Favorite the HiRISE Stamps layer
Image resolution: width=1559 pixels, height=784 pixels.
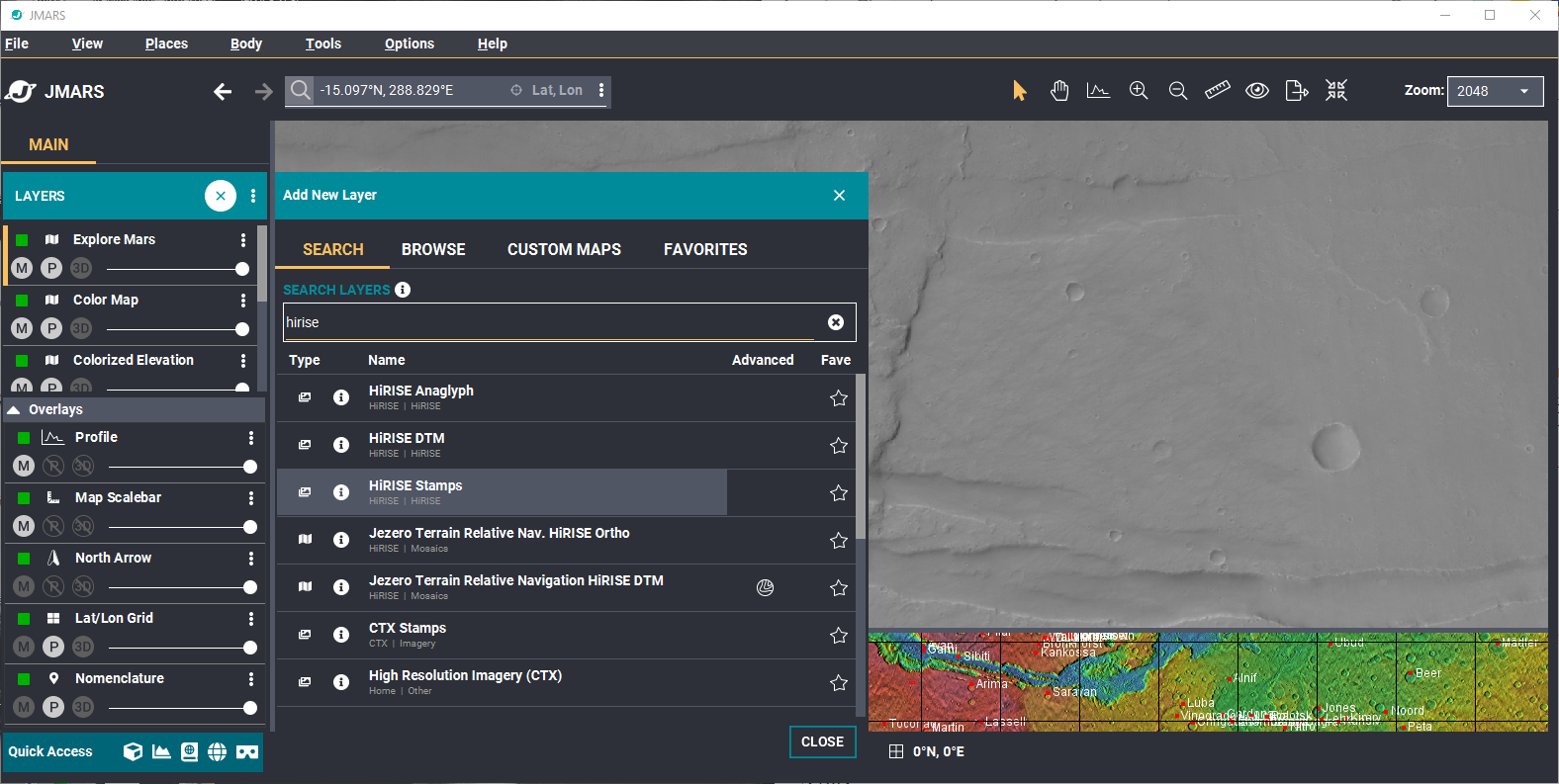click(x=839, y=492)
